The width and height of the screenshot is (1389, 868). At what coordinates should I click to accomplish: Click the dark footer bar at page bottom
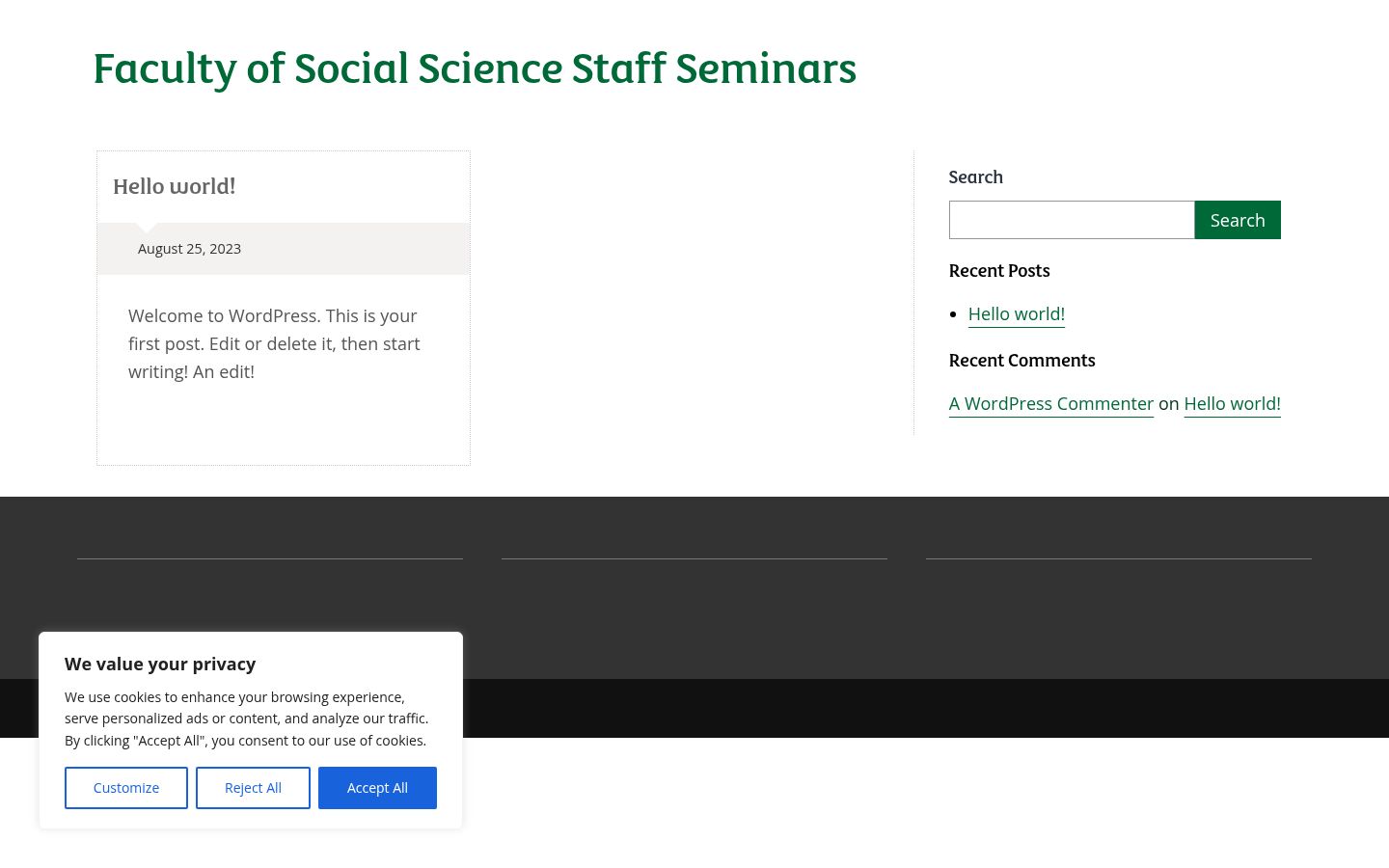[x=926, y=708]
